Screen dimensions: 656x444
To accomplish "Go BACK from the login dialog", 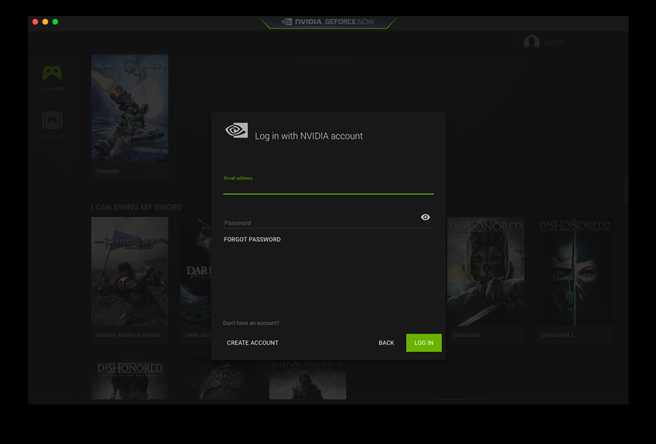I will [386, 343].
